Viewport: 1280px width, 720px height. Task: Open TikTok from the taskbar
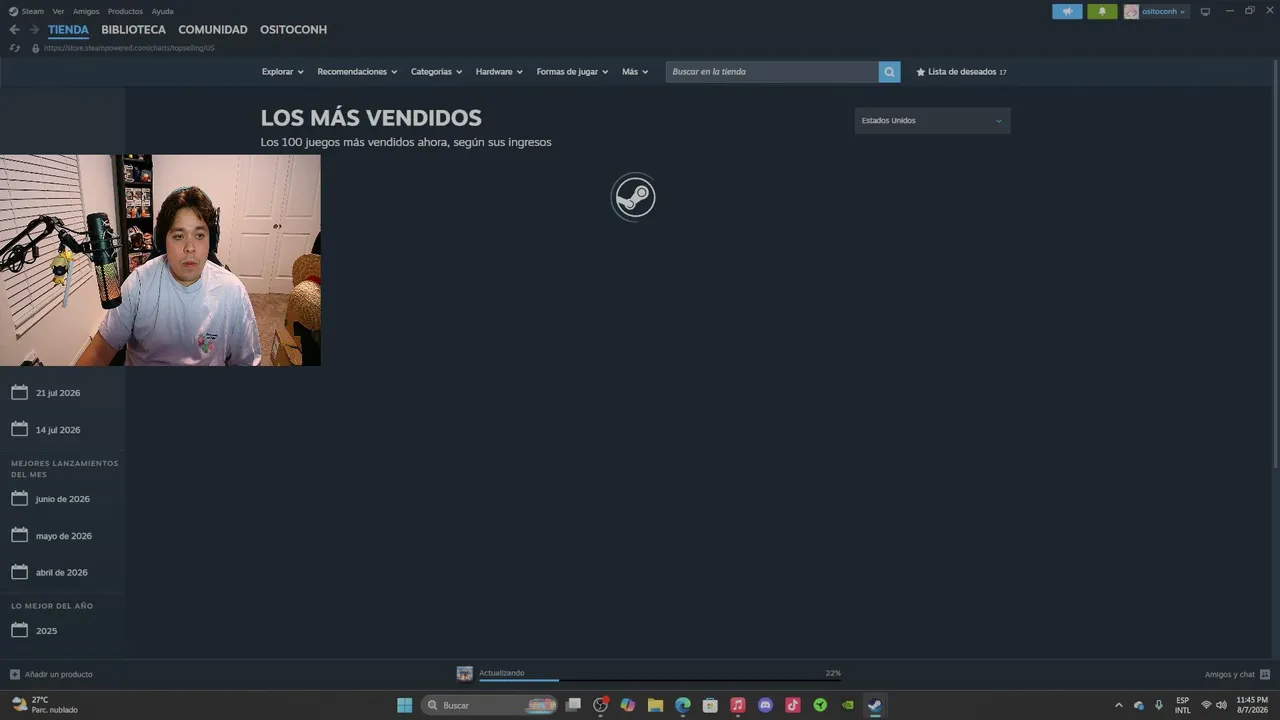tap(793, 705)
